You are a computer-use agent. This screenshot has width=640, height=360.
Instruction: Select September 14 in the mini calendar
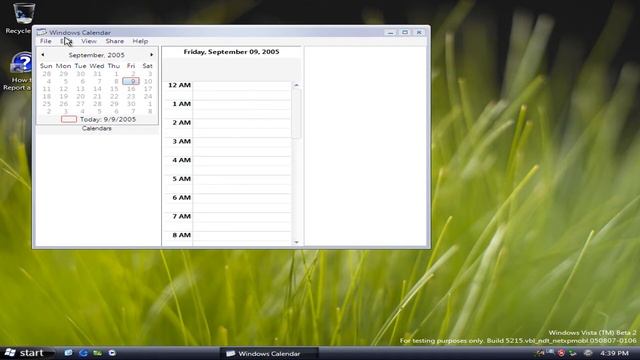(97, 89)
